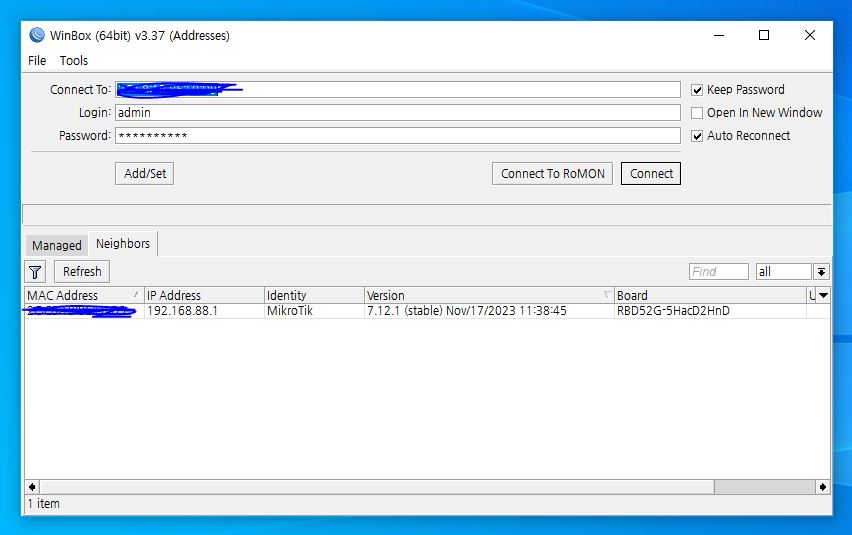852x535 pixels.
Task: Click the right arrow of horizontal scrollbar
Action: [823, 487]
